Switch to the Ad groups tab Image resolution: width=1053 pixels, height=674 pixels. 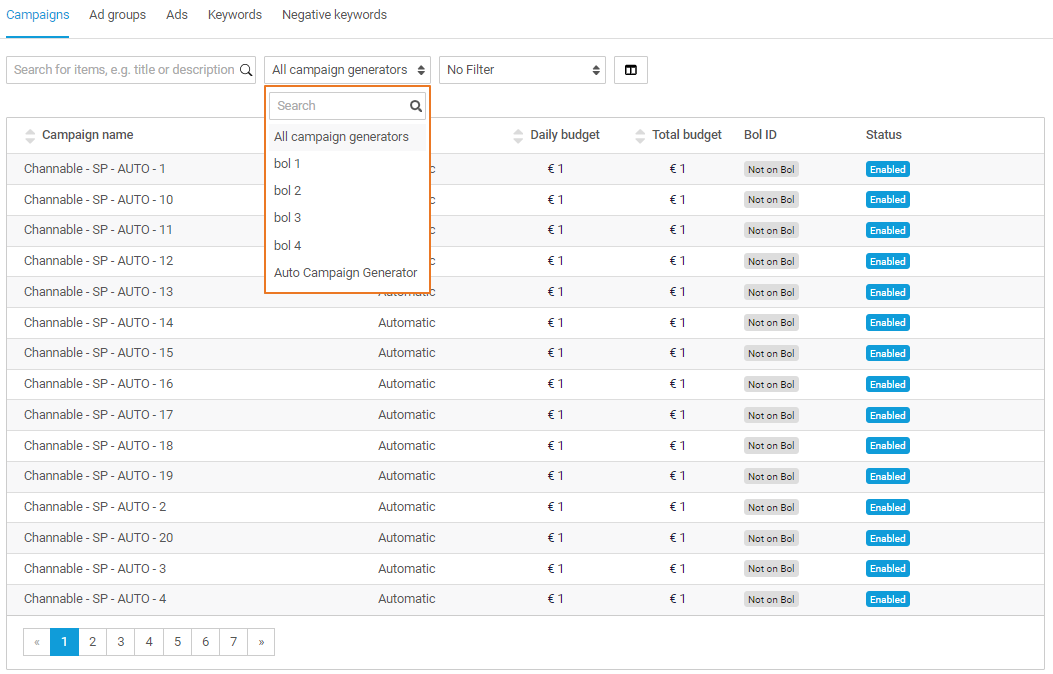(117, 15)
